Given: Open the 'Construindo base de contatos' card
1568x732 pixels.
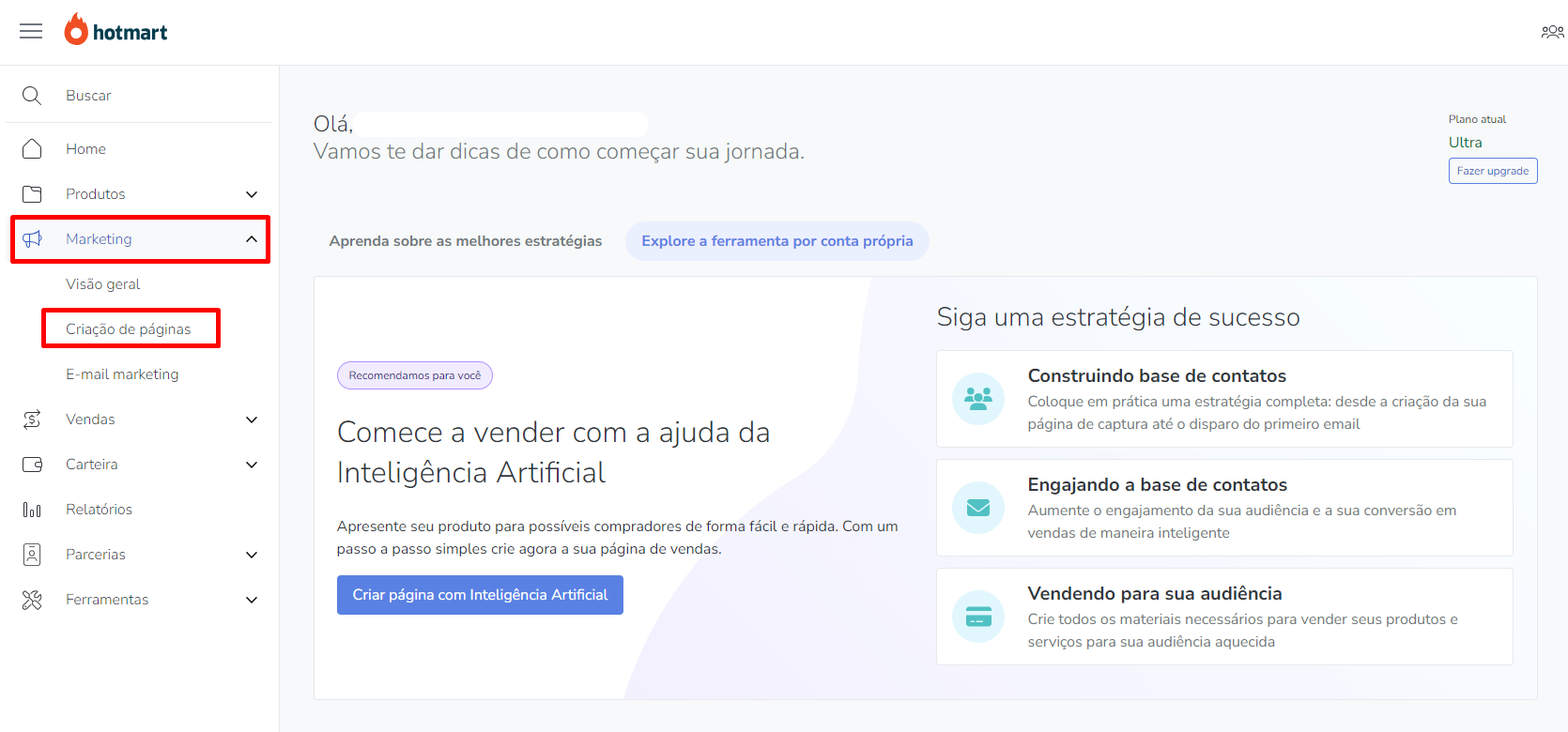Looking at the screenshot, I should pyautogui.click(x=1224, y=399).
